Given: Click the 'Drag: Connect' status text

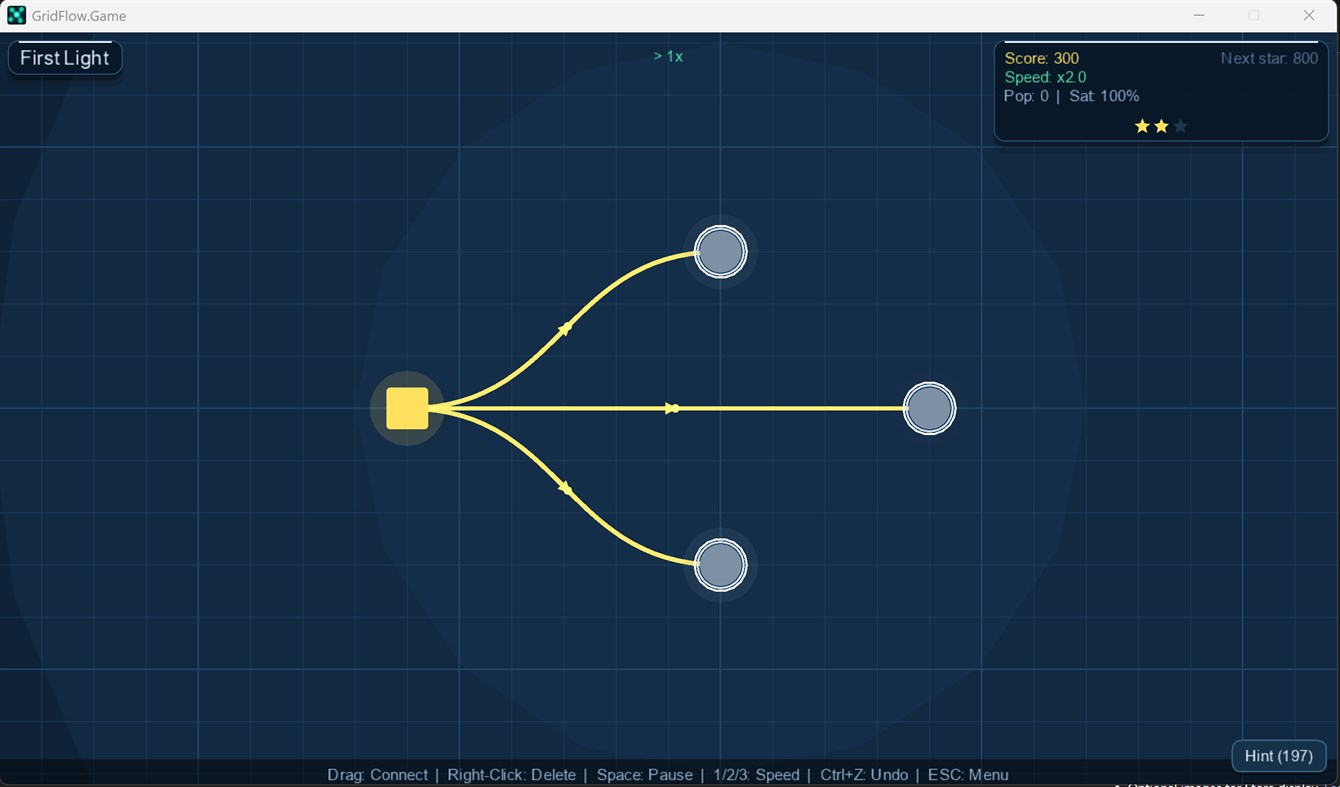Looking at the screenshot, I should tap(377, 774).
